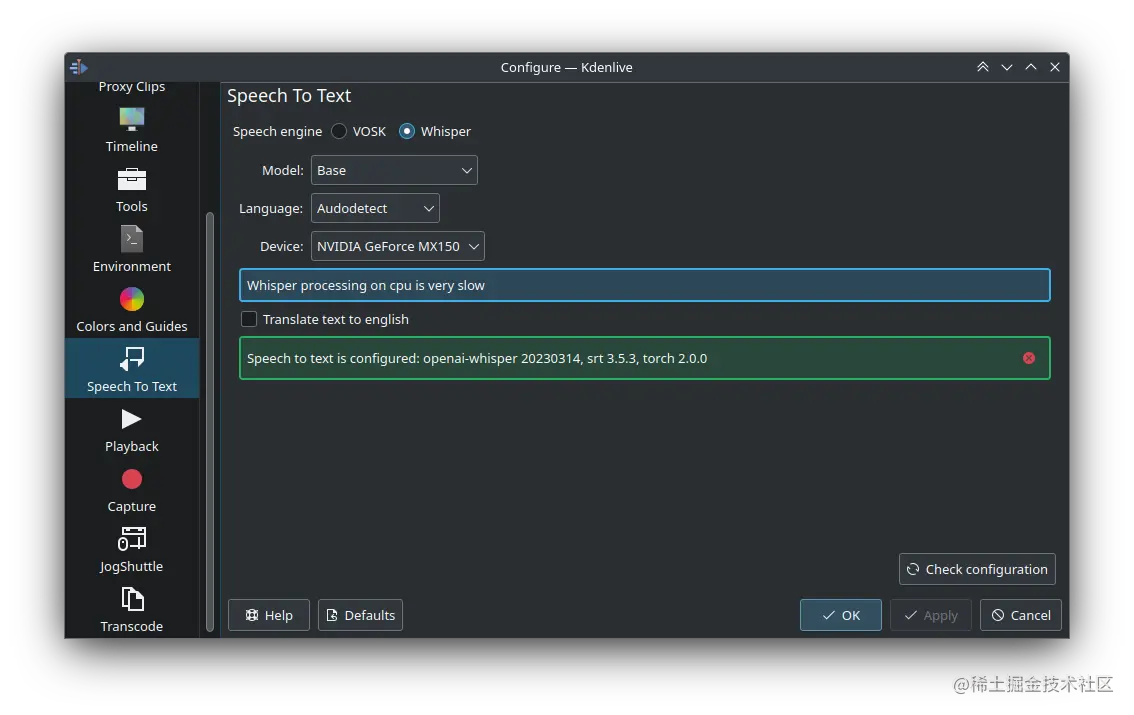
Task: Click the Speech engine label
Action: pos(277,132)
